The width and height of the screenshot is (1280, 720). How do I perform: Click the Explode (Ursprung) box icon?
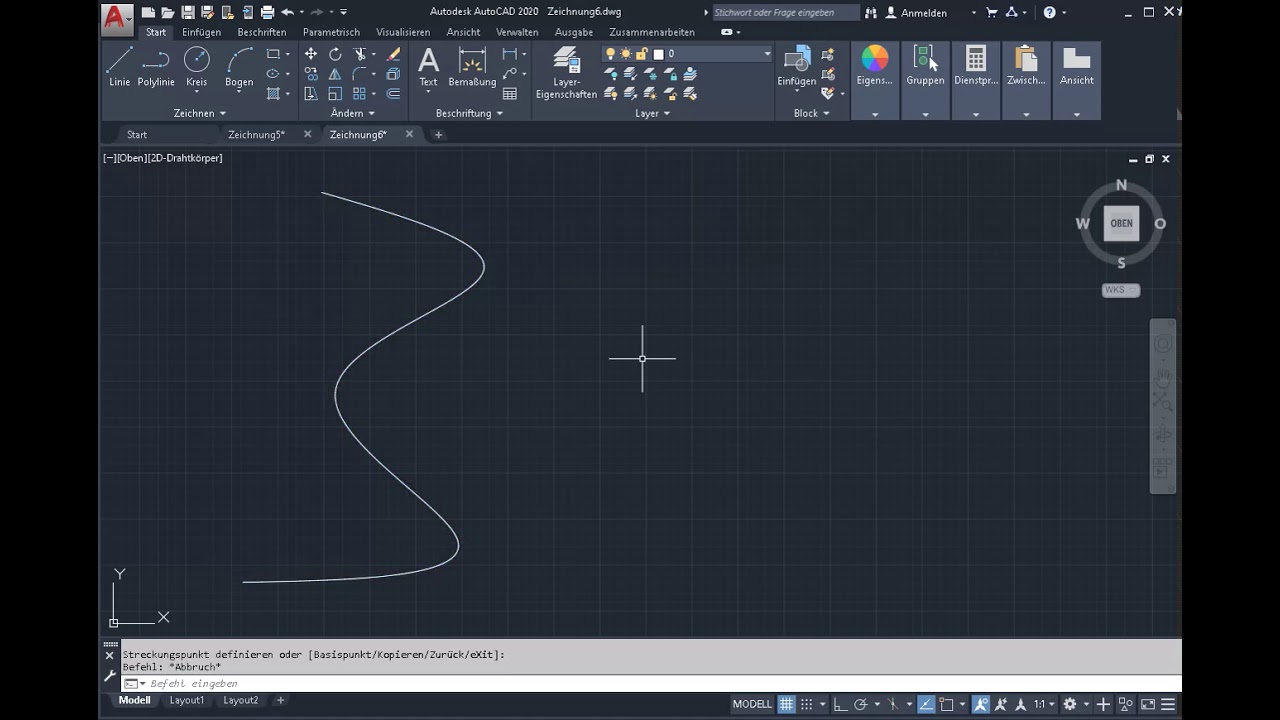point(393,74)
